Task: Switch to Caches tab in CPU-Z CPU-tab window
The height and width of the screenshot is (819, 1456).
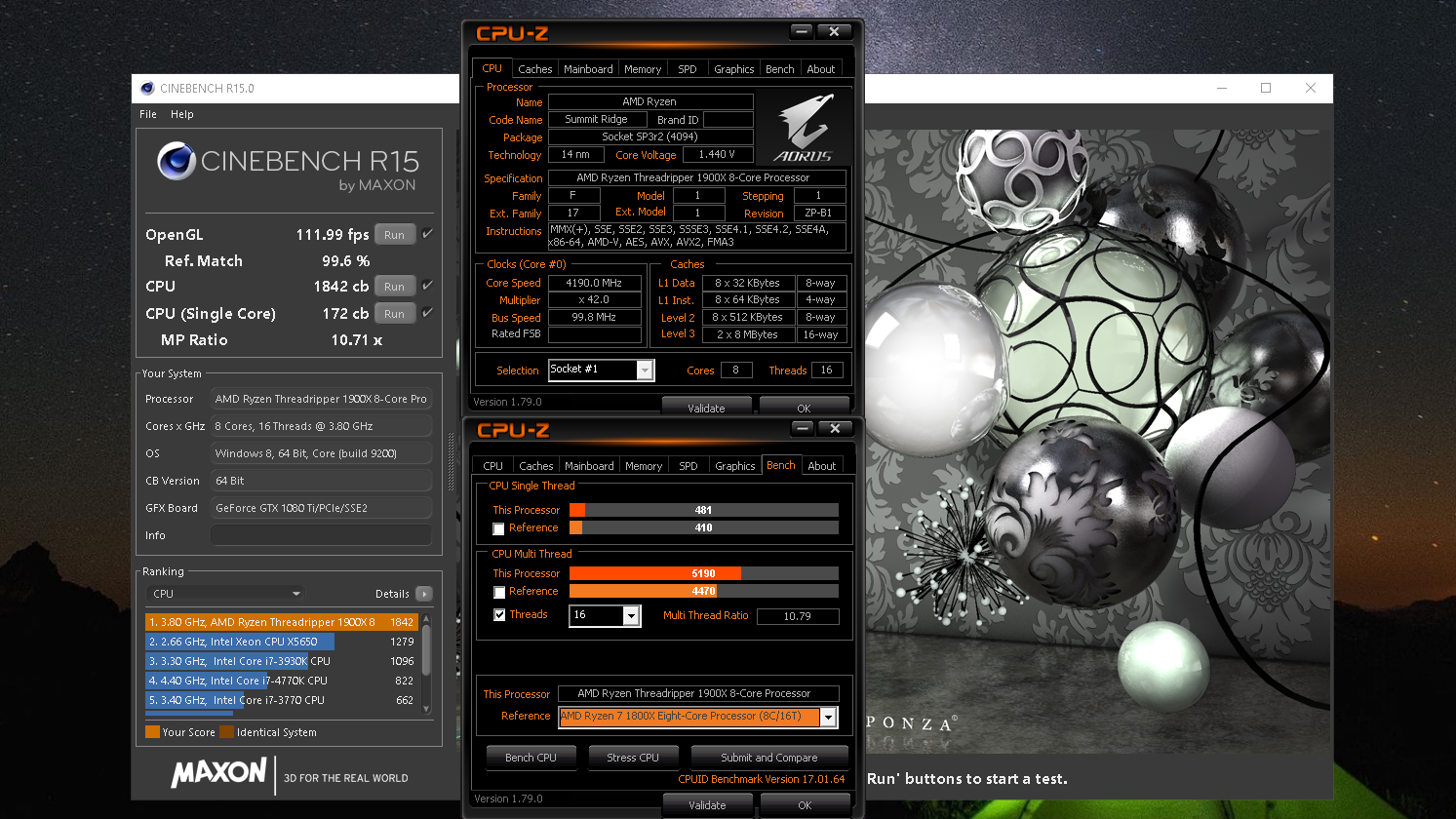Action: click(x=535, y=69)
